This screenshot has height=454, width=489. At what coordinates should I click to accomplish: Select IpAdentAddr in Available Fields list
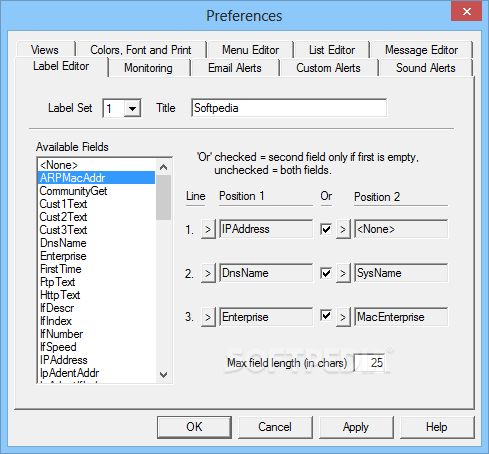[97, 373]
